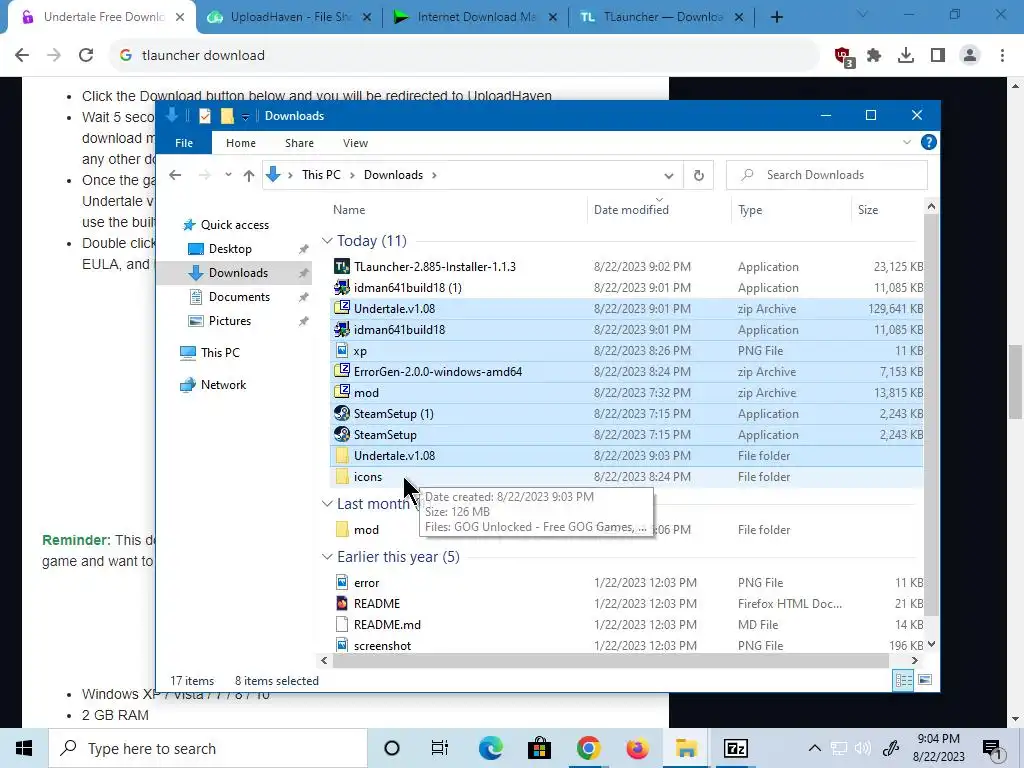
Task: Reload the Chrome page
Action: coord(86,56)
